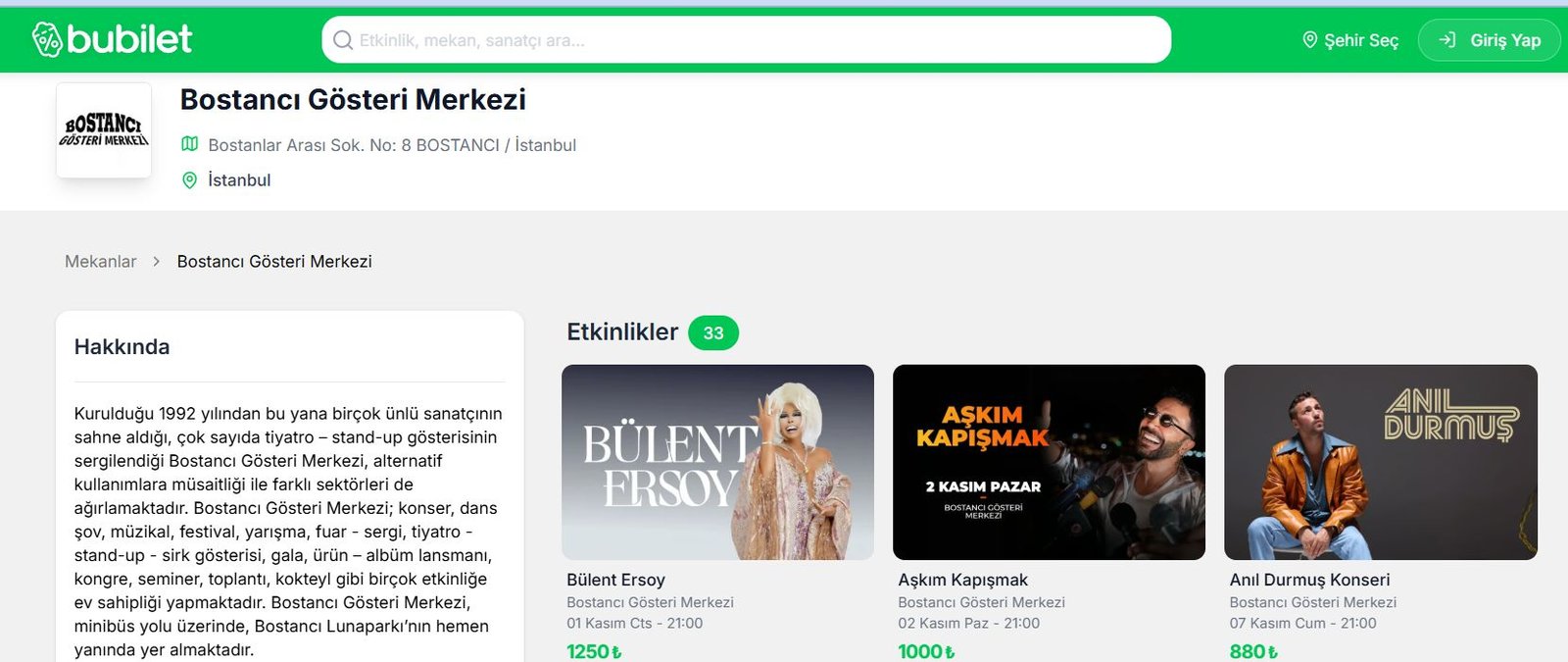Viewport: 1568px width, 662px height.
Task: Click the login arrow icon on Giriş Yap
Action: point(1446,40)
